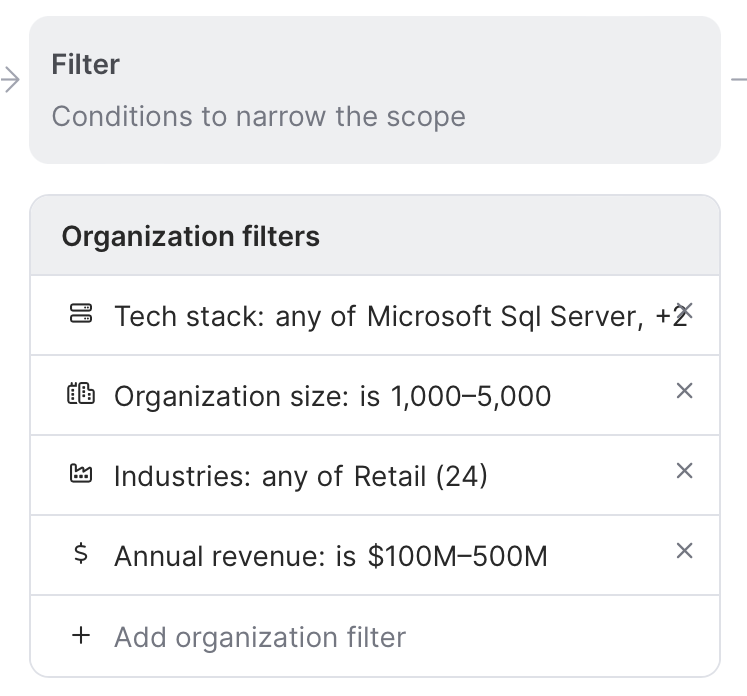The width and height of the screenshot is (747, 696).
Task: Remove the Annual revenue filter
Action: click(685, 551)
